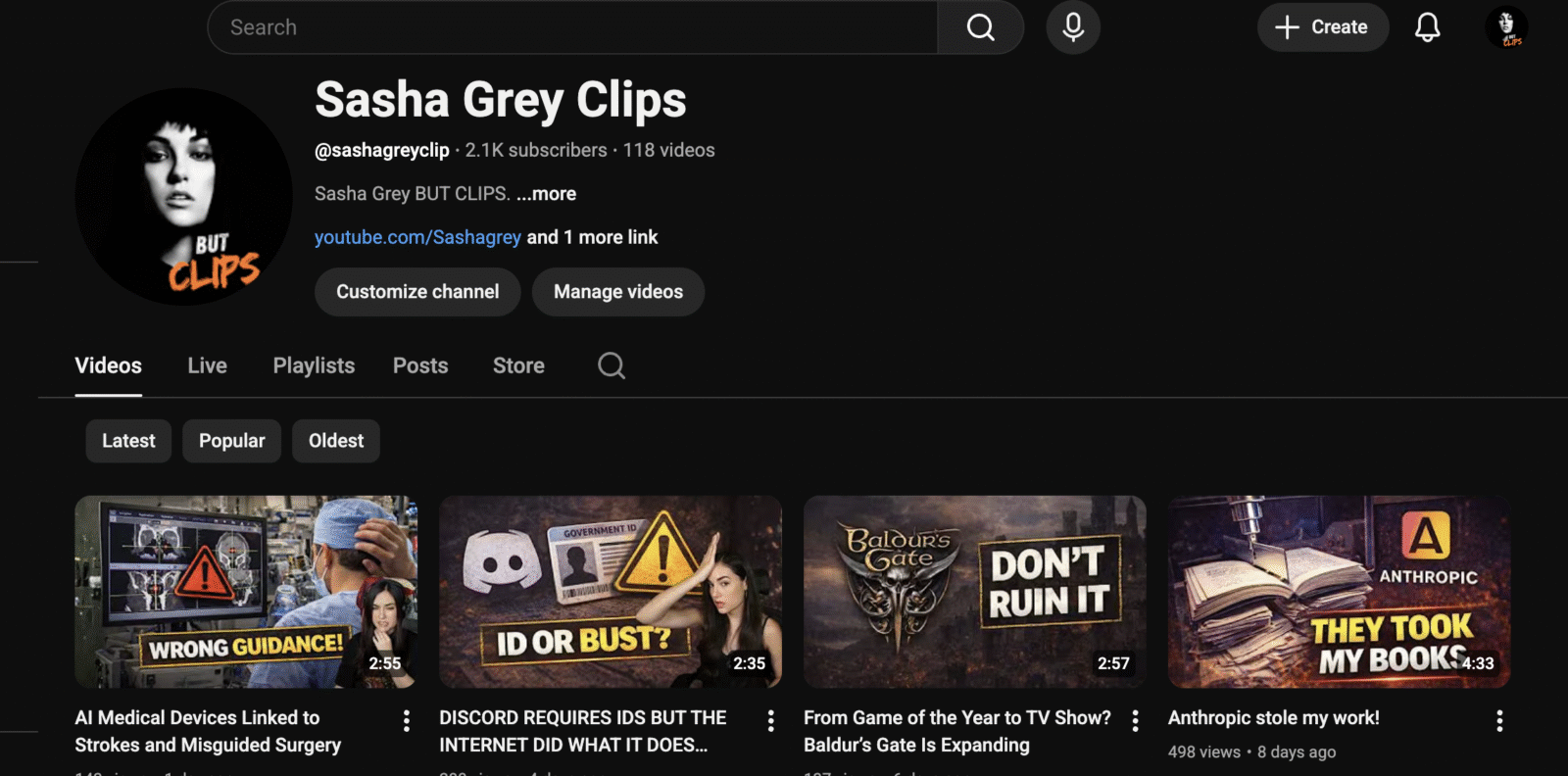This screenshot has width=1568, height=776.
Task: Open options menu for Baldur's Gate video
Action: click(x=1135, y=721)
